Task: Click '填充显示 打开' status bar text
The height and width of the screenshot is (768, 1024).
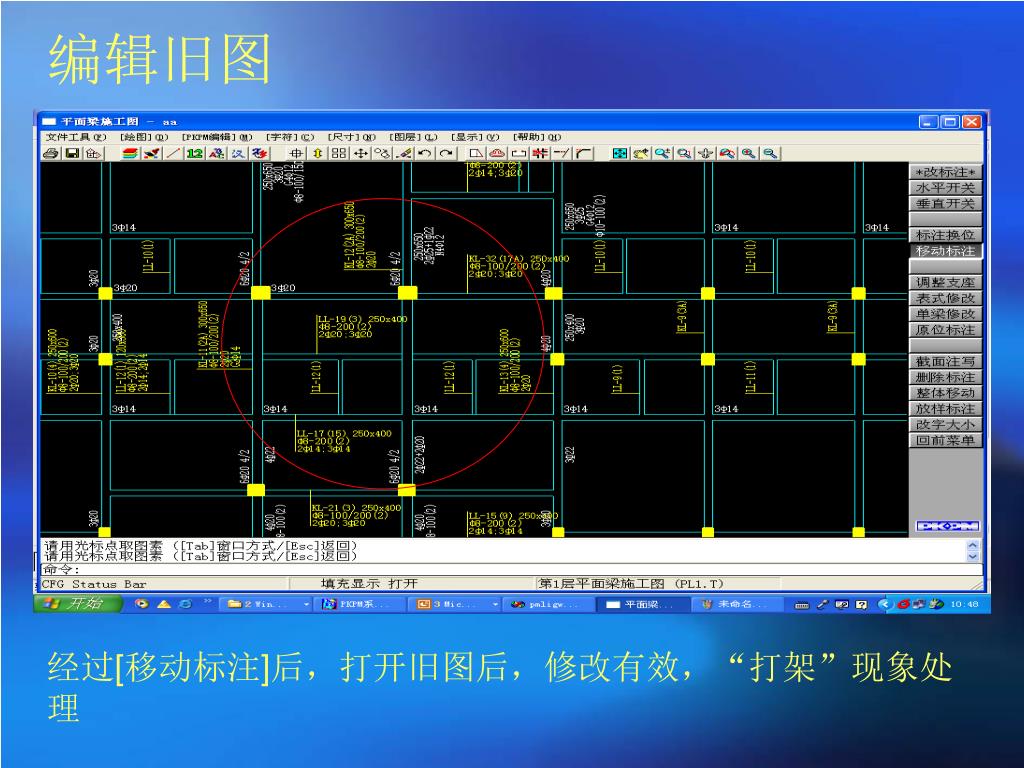Action: click(369, 583)
